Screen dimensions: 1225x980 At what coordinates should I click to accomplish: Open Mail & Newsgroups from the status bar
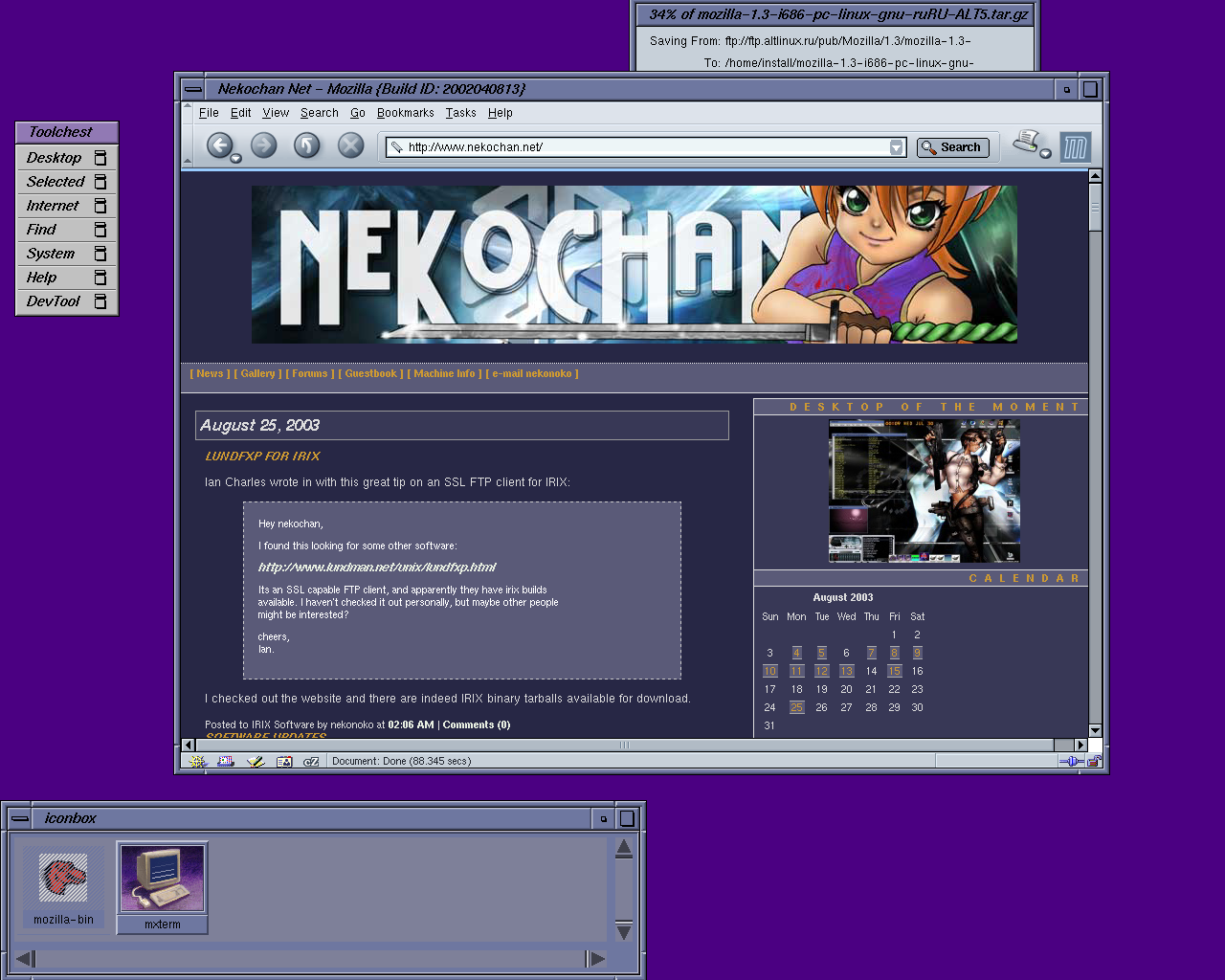(226, 762)
